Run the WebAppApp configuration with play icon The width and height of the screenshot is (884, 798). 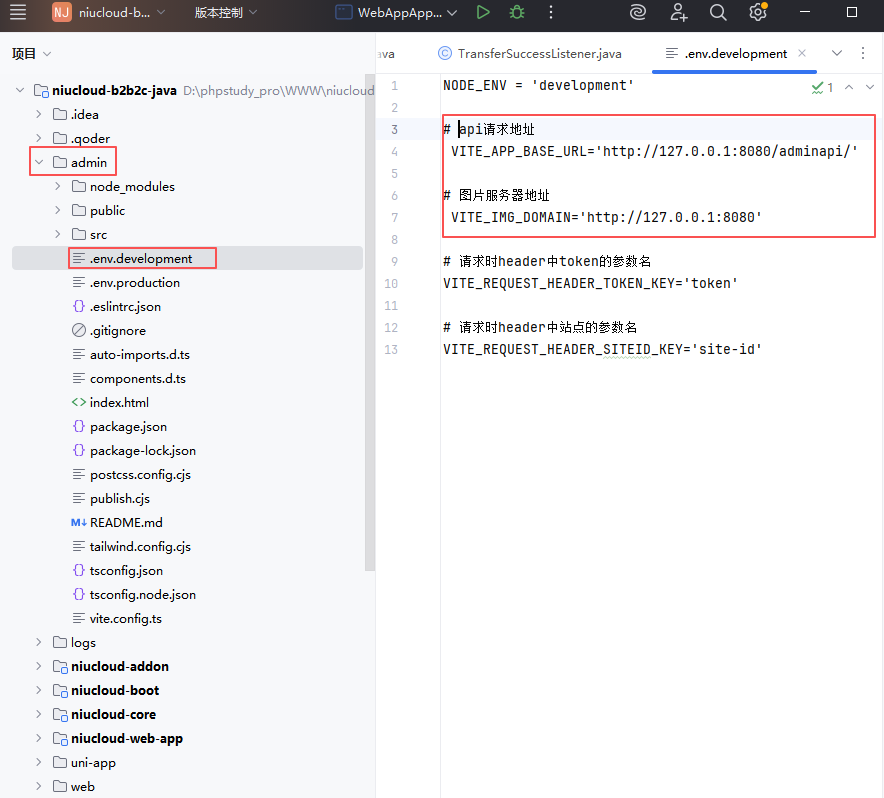pos(483,13)
